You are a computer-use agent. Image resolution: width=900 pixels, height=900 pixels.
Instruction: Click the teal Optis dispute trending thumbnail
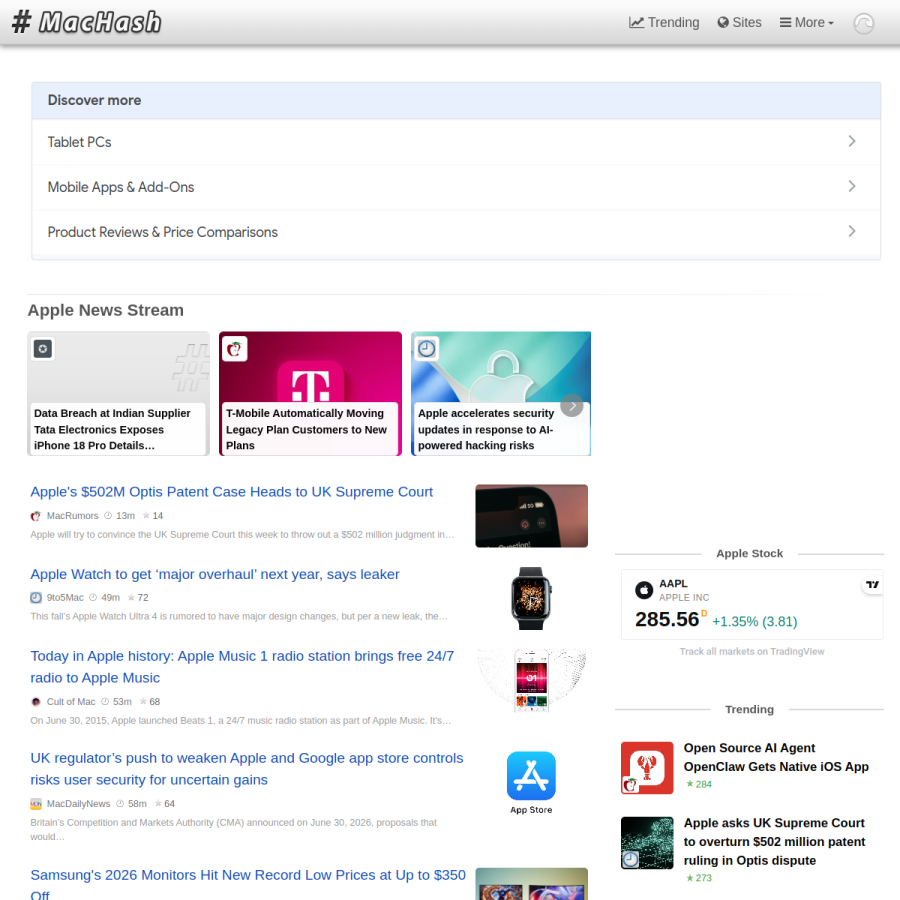click(x=647, y=843)
